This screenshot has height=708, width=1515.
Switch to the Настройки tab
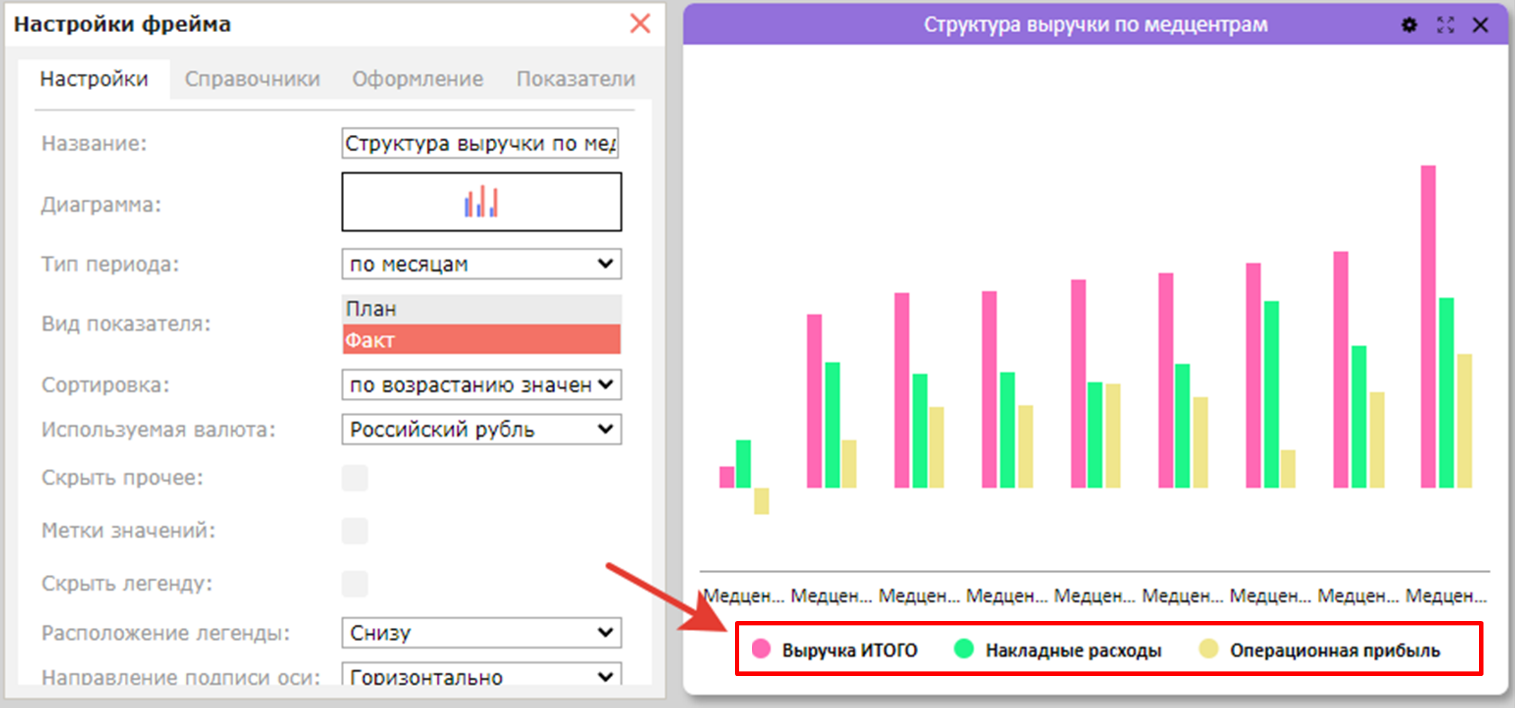pyautogui.click(x=94, y=79)
